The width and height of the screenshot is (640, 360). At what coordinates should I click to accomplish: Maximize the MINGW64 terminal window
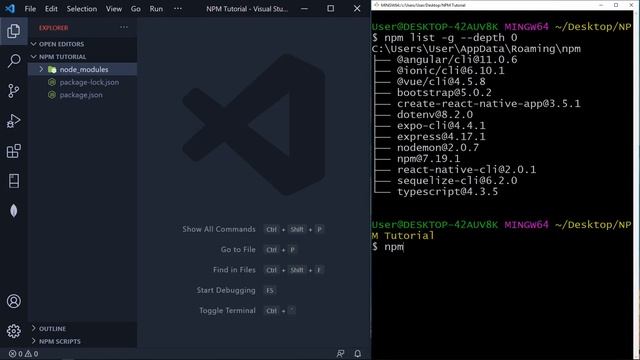point(616,5)
